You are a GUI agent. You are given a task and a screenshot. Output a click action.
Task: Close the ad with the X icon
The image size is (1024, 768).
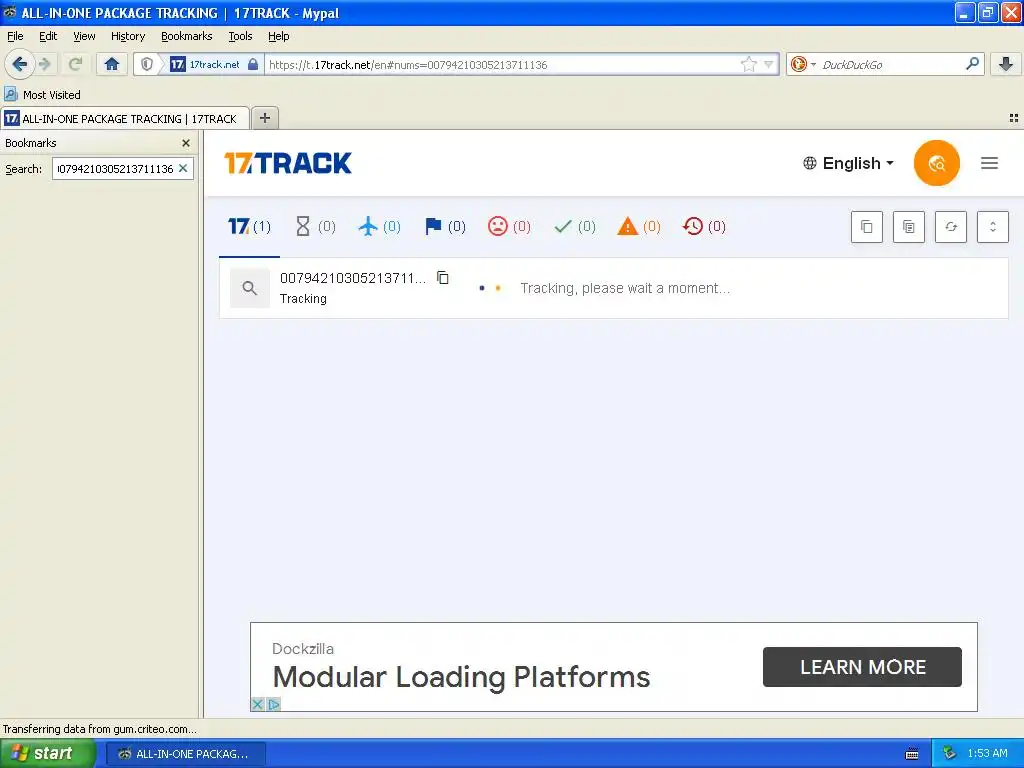pos(257,704)
